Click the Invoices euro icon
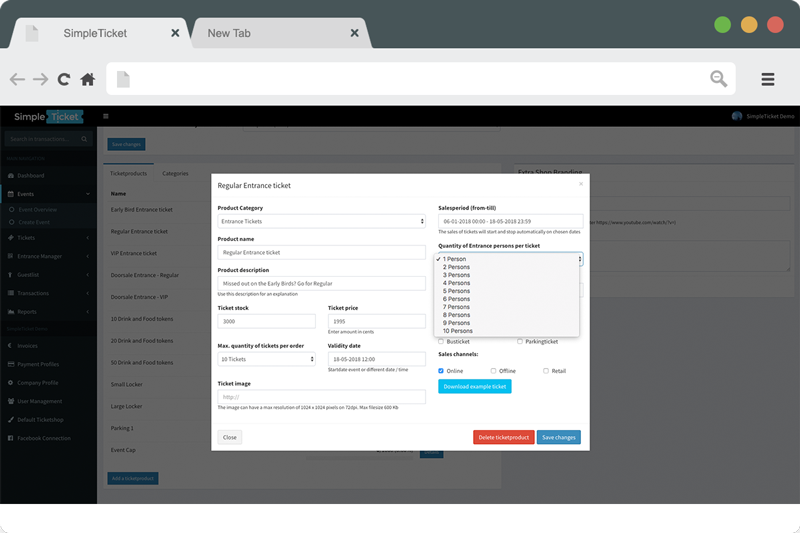Image resolution: width=800 pixels, height=533 pixels. point(11,345)
